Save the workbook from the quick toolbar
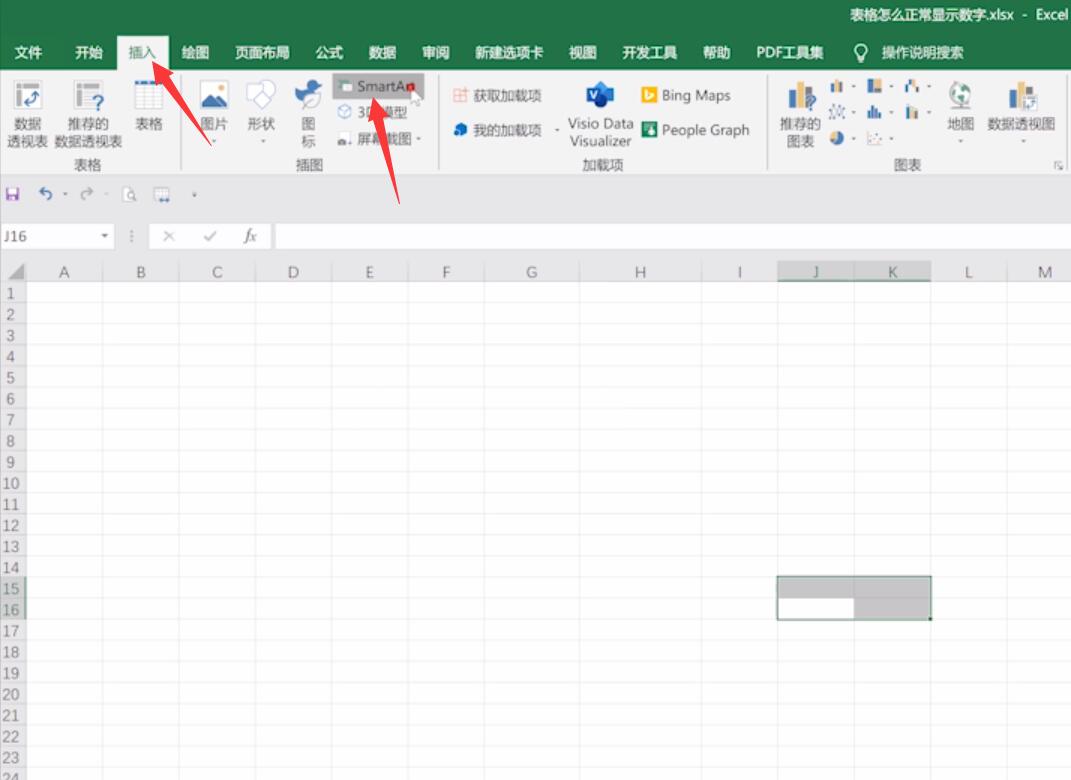Screen dimensions: 1071x780 (x=12, y=195)
